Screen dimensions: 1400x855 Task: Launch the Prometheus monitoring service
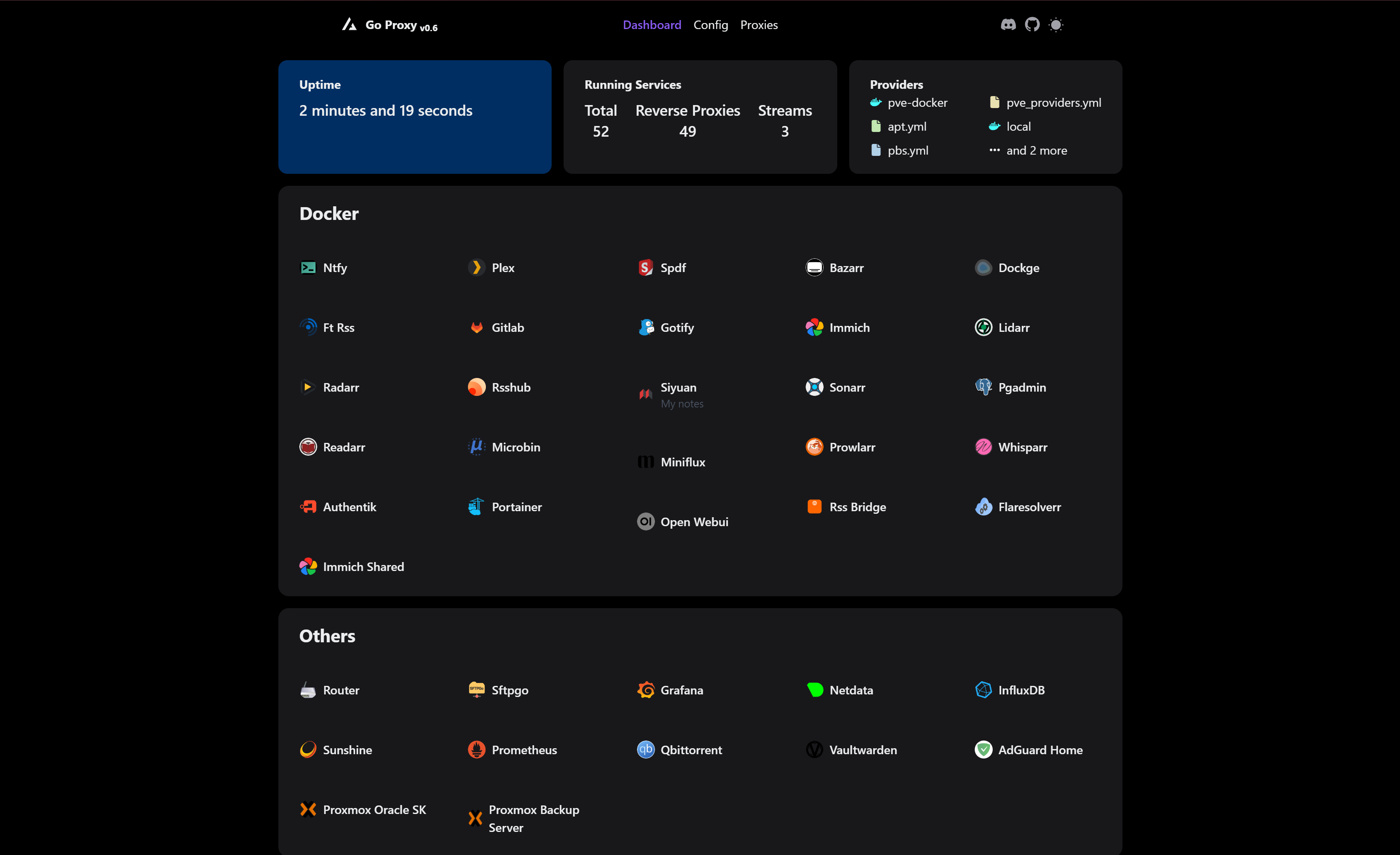pyautogui.click(x=524, y=749)
